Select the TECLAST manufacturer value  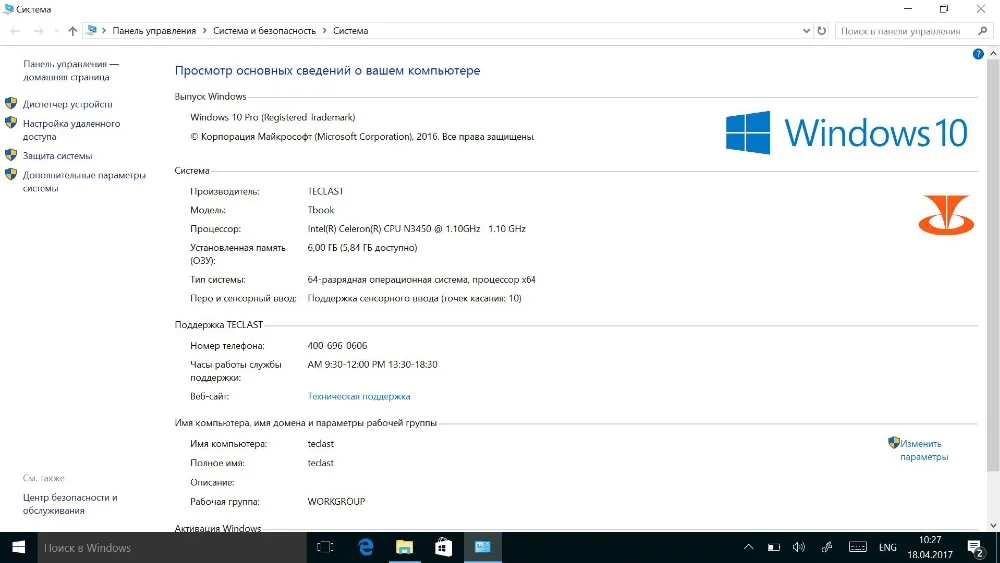[325, 191]
